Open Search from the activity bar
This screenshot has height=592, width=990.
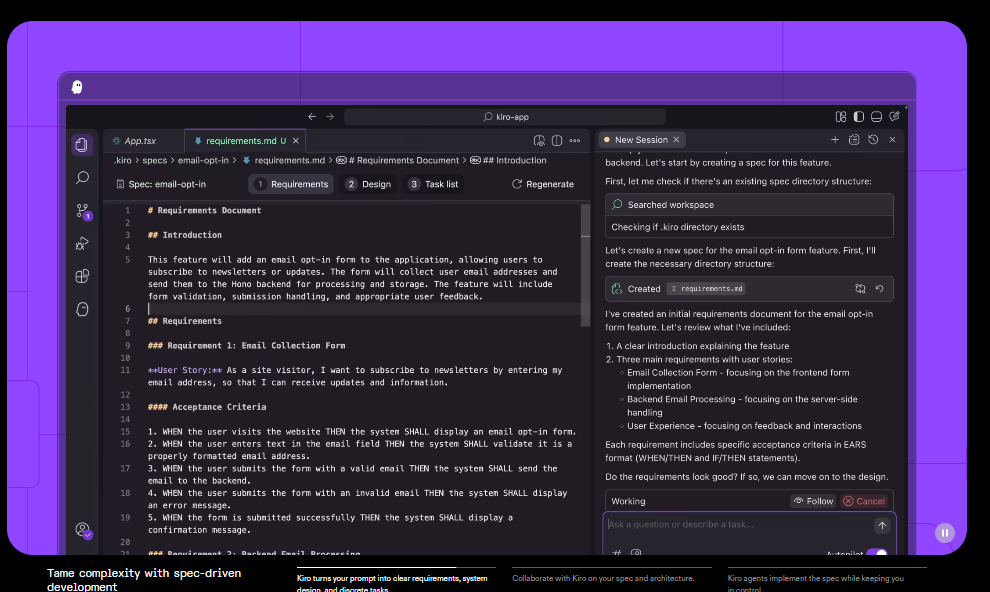(x=82, y=177)
